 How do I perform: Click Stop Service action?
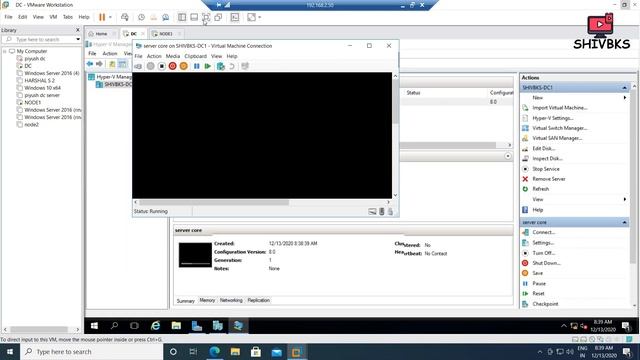point(546,169)
